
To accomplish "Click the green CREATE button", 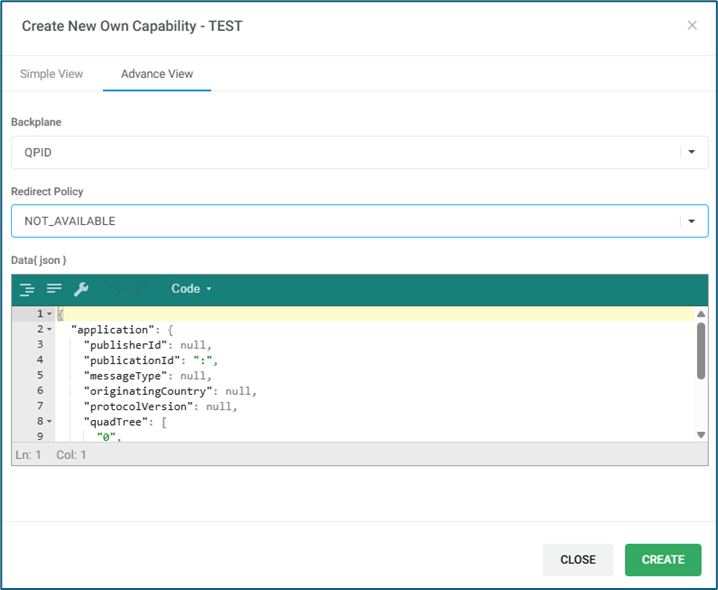I will click(x=663, y=560).
